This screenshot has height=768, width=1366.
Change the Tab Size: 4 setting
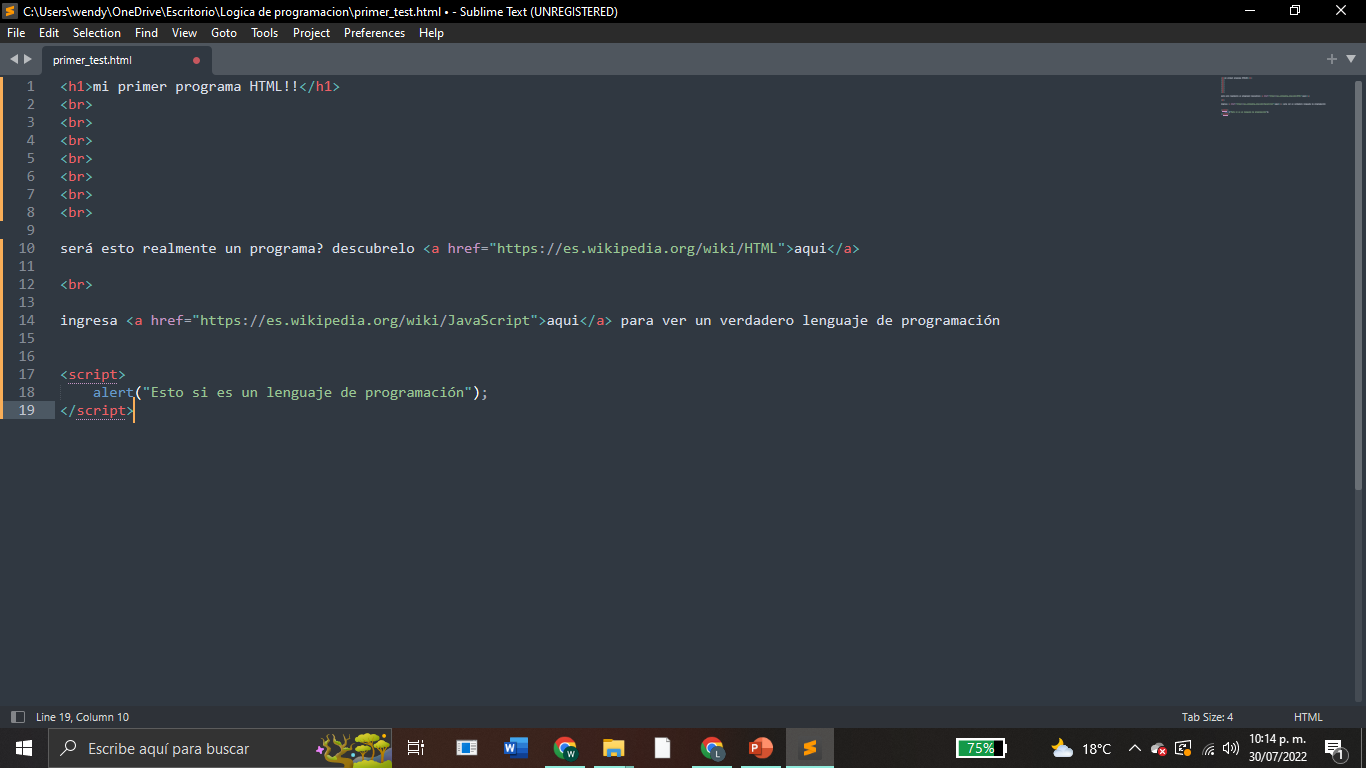pyautogui.click(x=1207, y=717)
